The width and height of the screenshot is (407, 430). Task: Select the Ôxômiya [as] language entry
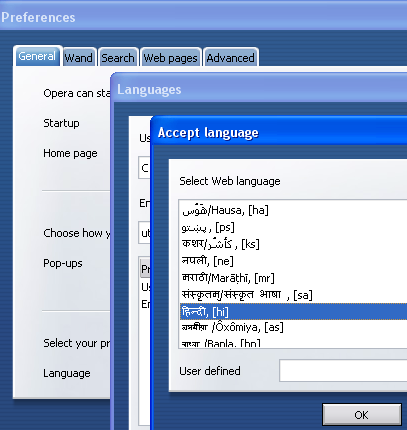click(293, 327)
